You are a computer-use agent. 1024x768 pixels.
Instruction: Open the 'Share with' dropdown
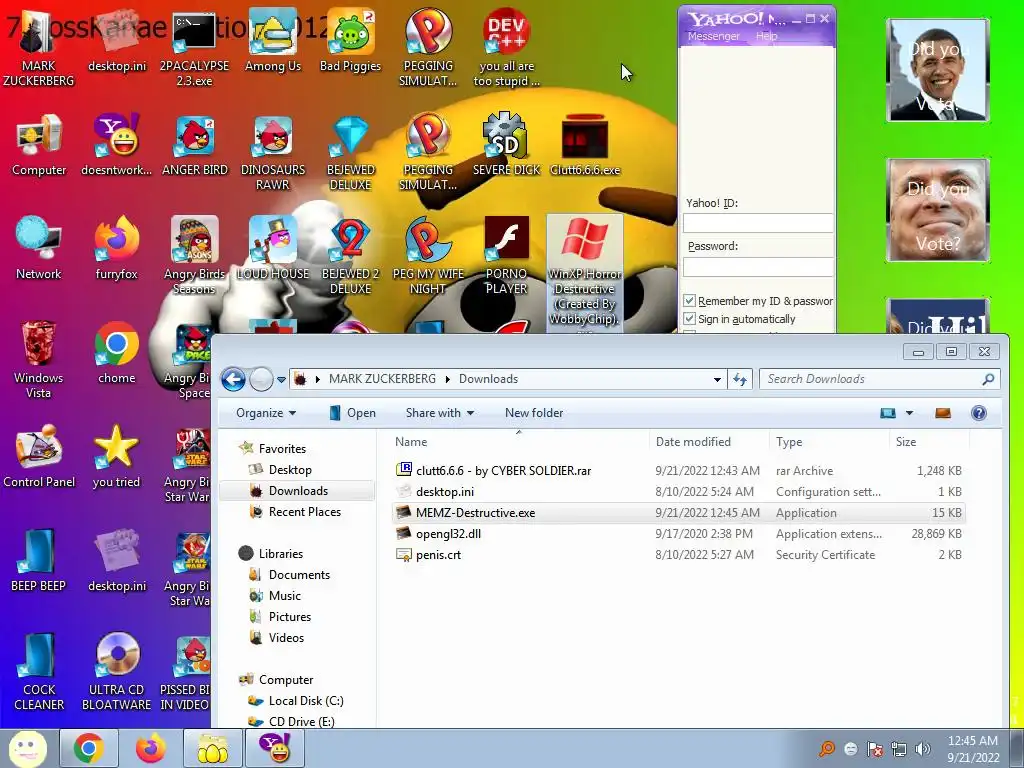tap(440, 413)
